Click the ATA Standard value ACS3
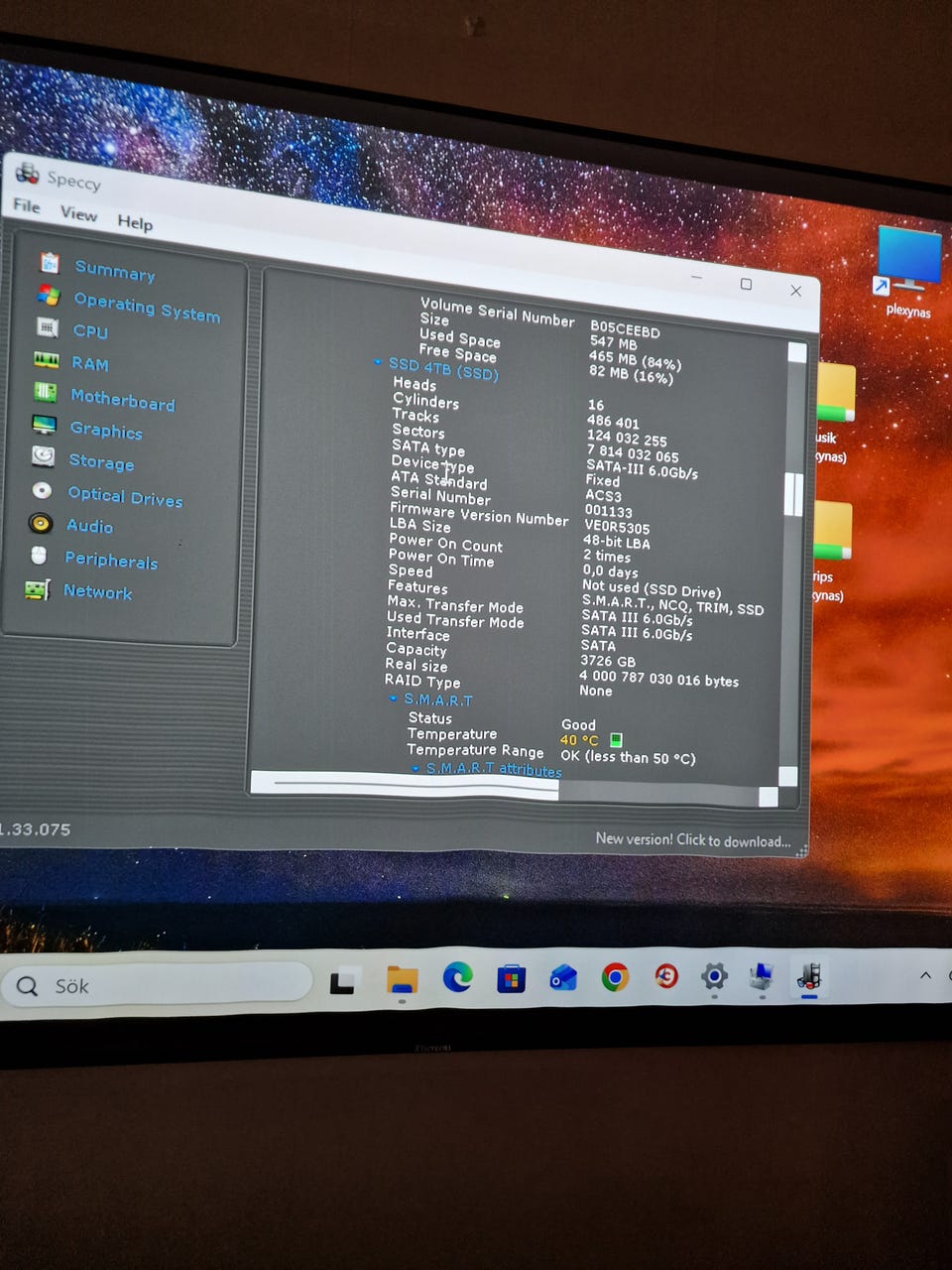Image resolution: width=952 pixels, height=1270 pixels. [x=603, y=495]
